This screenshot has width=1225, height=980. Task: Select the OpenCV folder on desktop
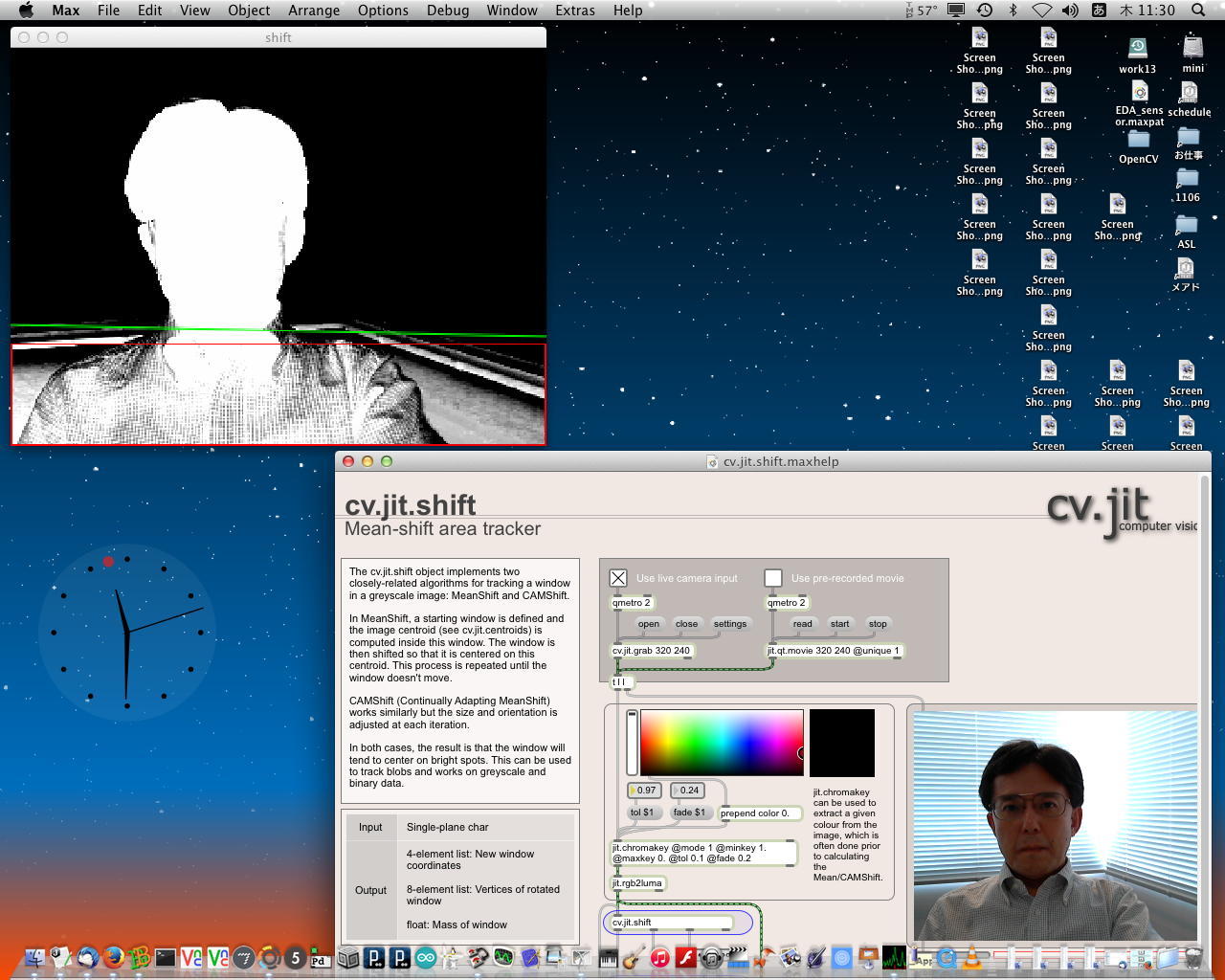[1138, 141]
